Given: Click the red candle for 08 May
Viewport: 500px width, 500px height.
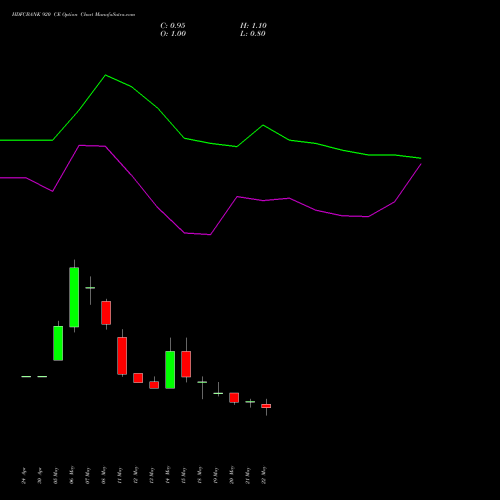Looking at the screenshot, I should point(106,313).
